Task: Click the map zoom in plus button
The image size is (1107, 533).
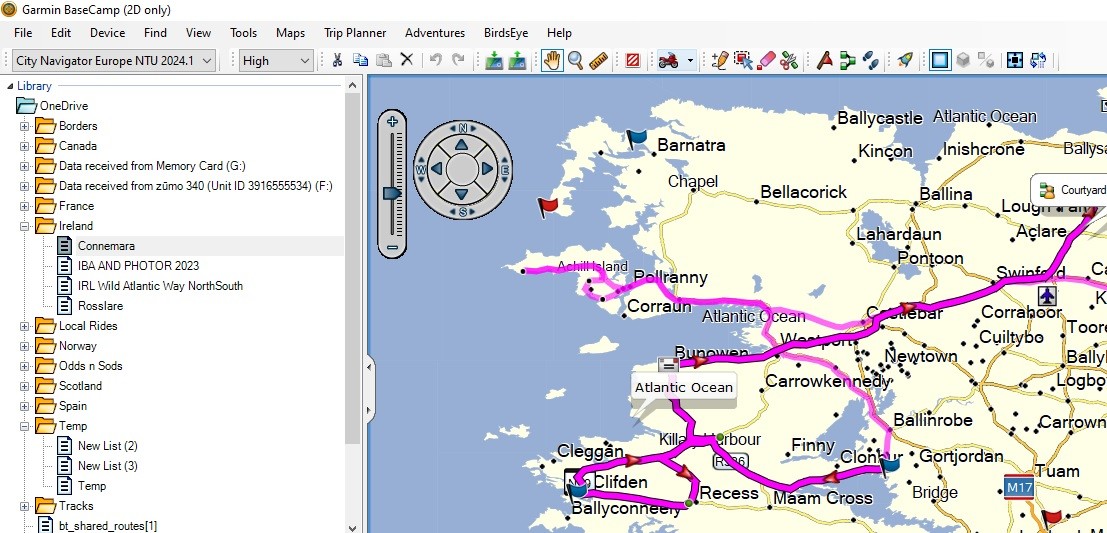Action: (x=392, y=121)
